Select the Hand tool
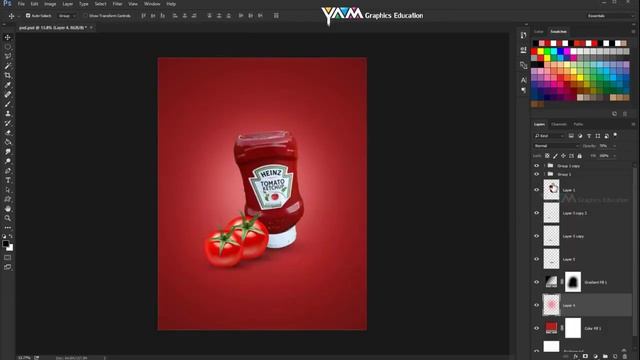The width and height of the screenshot is (640, 360). [x=8, y=209]
